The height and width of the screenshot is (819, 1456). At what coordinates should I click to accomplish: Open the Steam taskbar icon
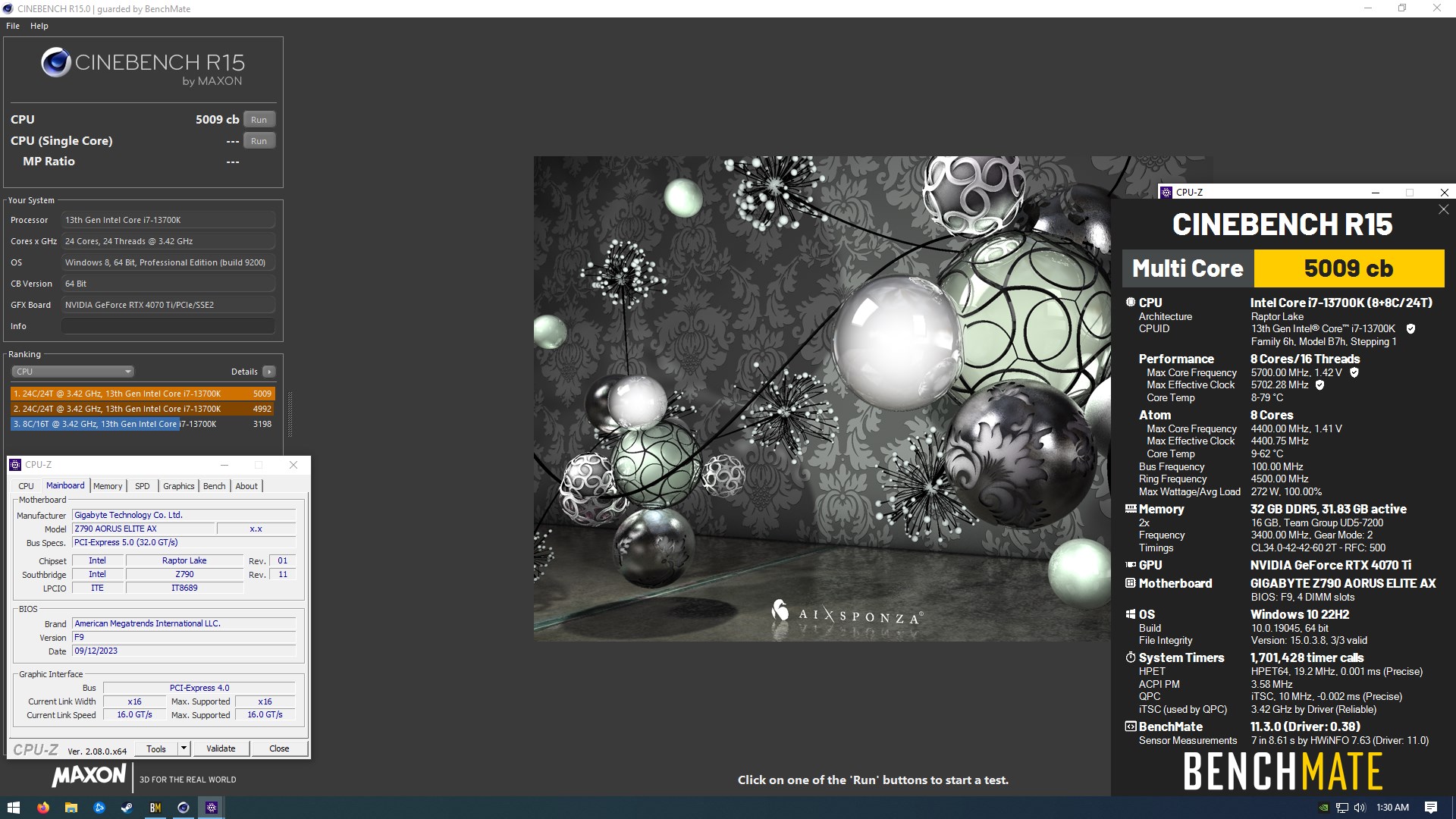127,808
